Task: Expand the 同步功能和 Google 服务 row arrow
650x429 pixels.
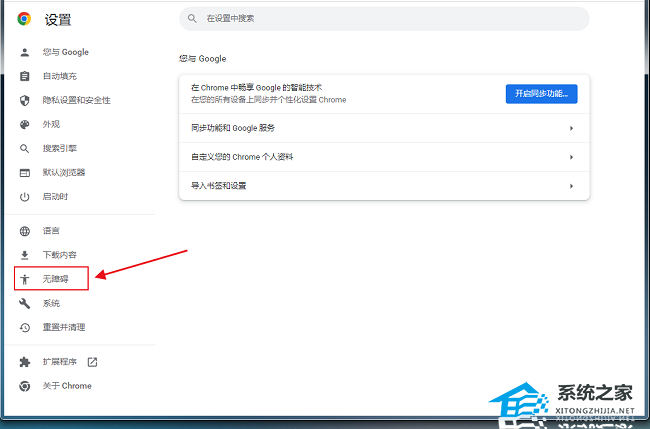Action: [x=571, y=128]
